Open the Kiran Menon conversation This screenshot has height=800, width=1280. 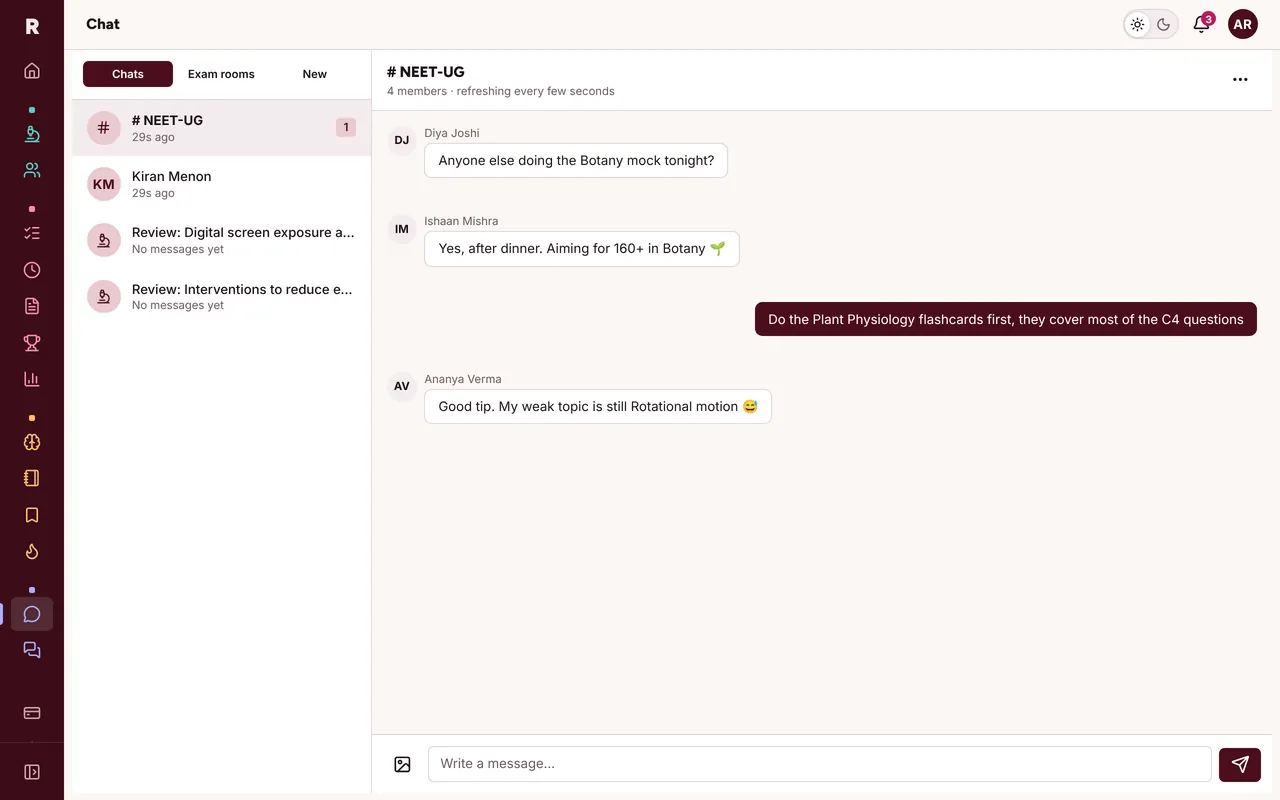click(x=221, y=184)
